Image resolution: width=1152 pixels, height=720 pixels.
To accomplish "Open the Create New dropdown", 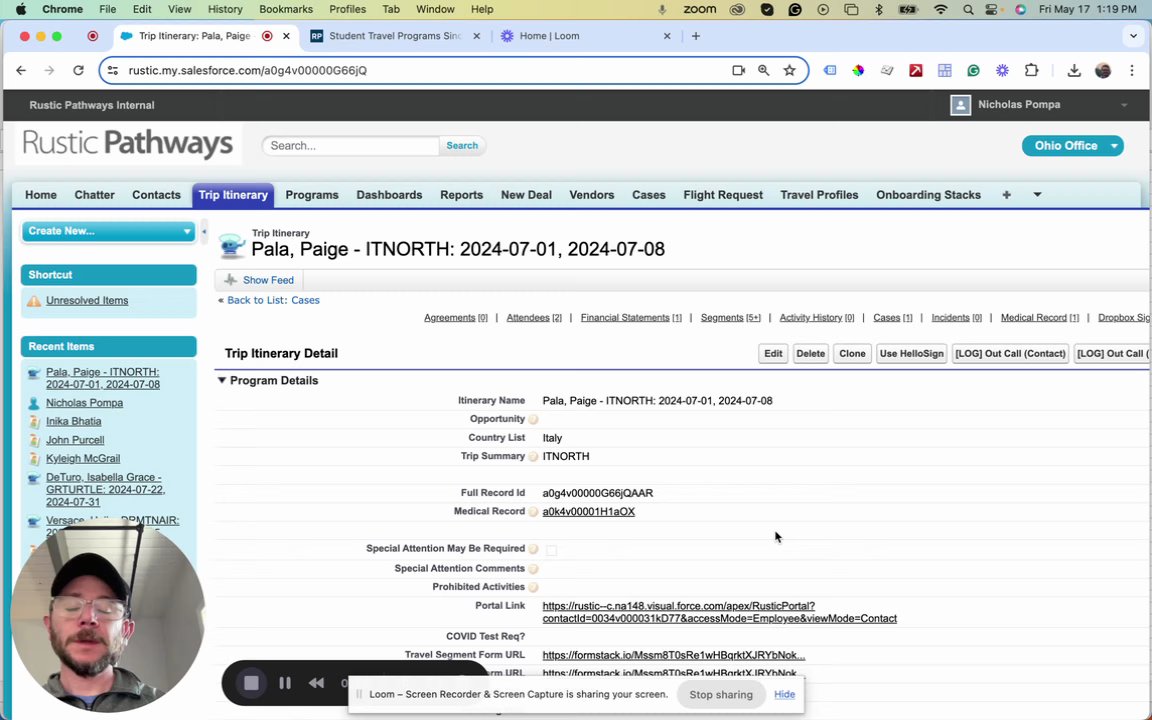I will coord(108,231).
